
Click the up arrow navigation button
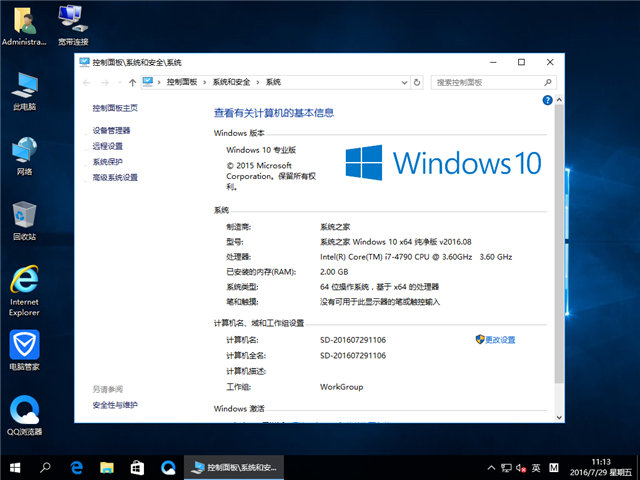[131, 81]
